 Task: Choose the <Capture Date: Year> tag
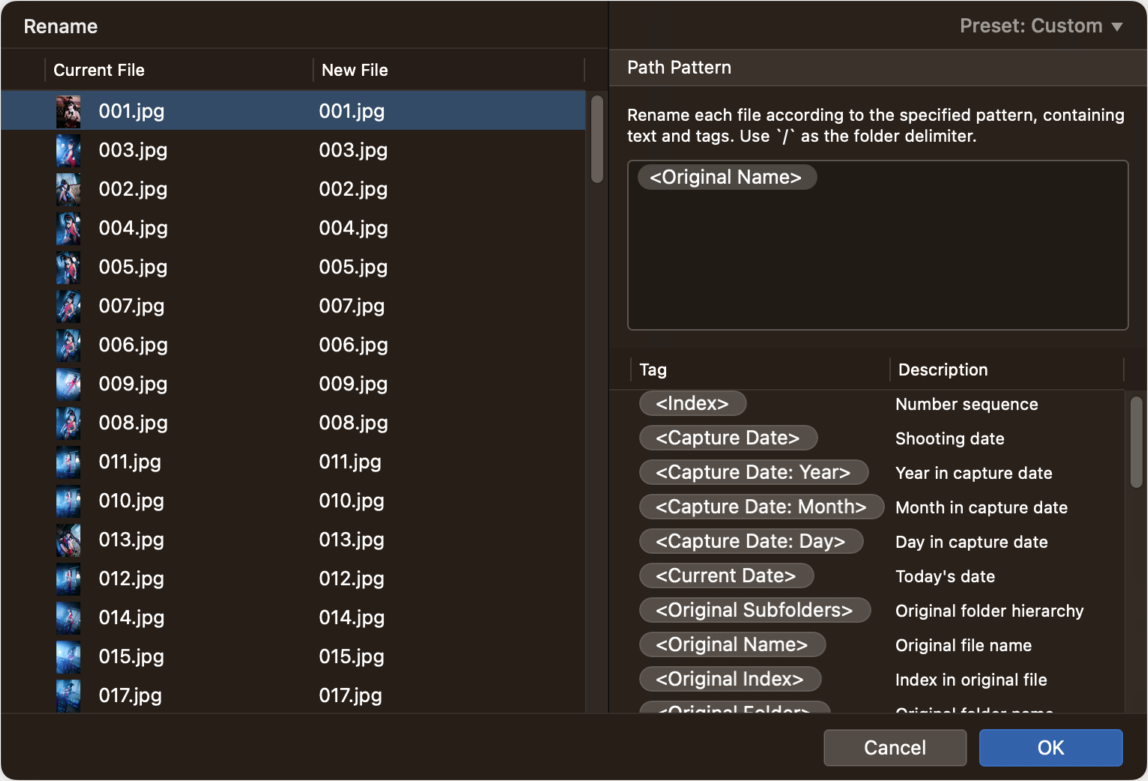tap(753, 472)
